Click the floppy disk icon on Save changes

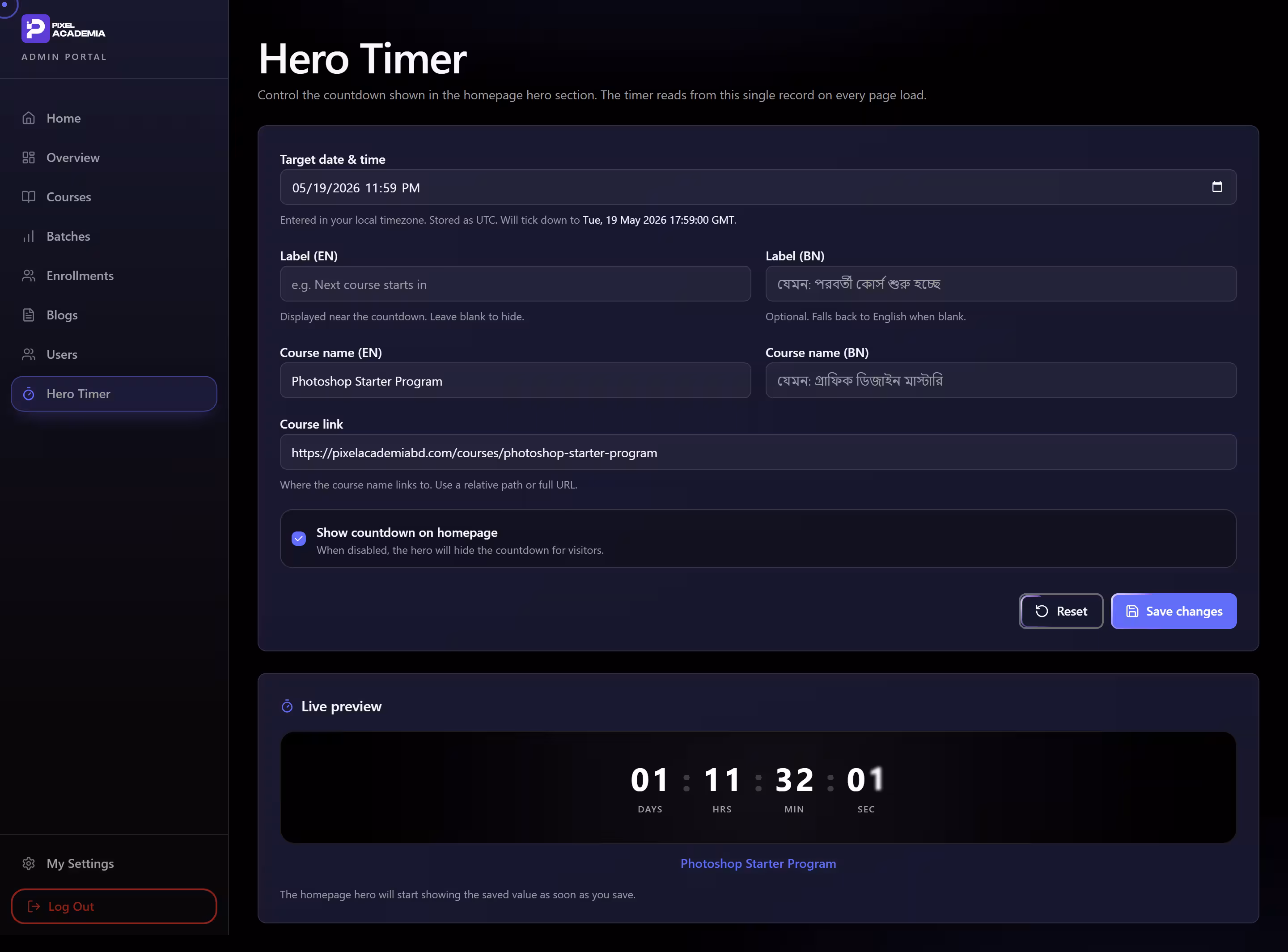1132,611
